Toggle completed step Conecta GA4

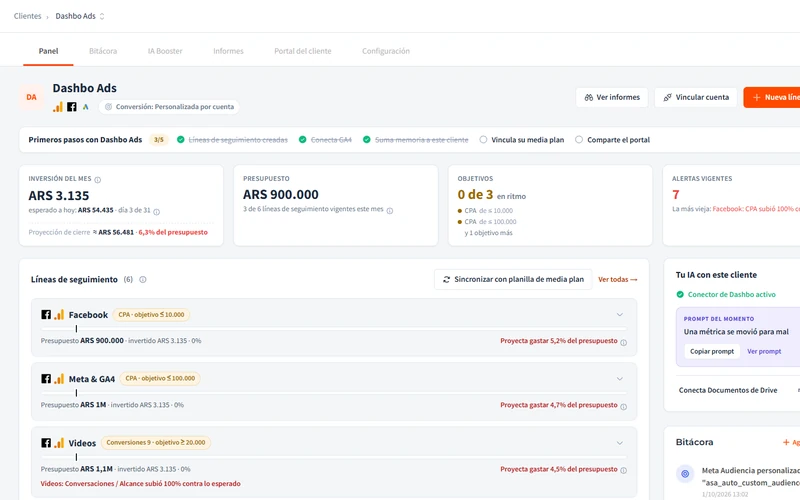pos(325,140)
